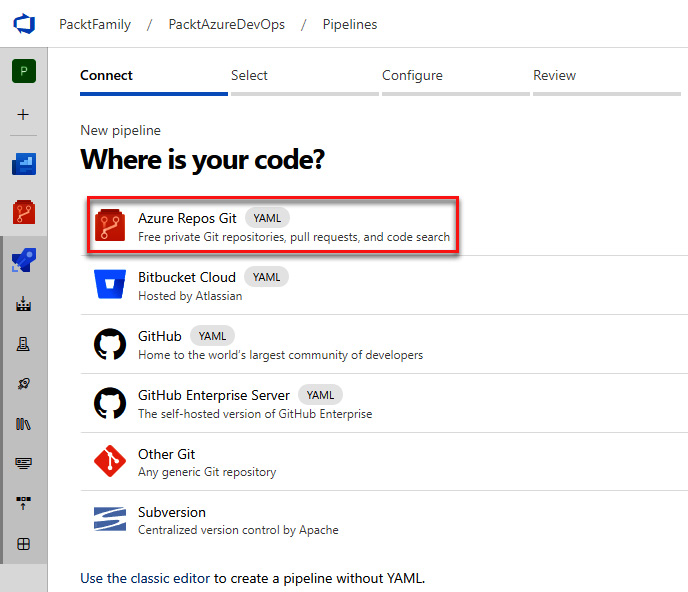688x592 pixels.
Task: Open the PacktAzureDevOps project avatar in sidebar
Action: click(24, 71)
